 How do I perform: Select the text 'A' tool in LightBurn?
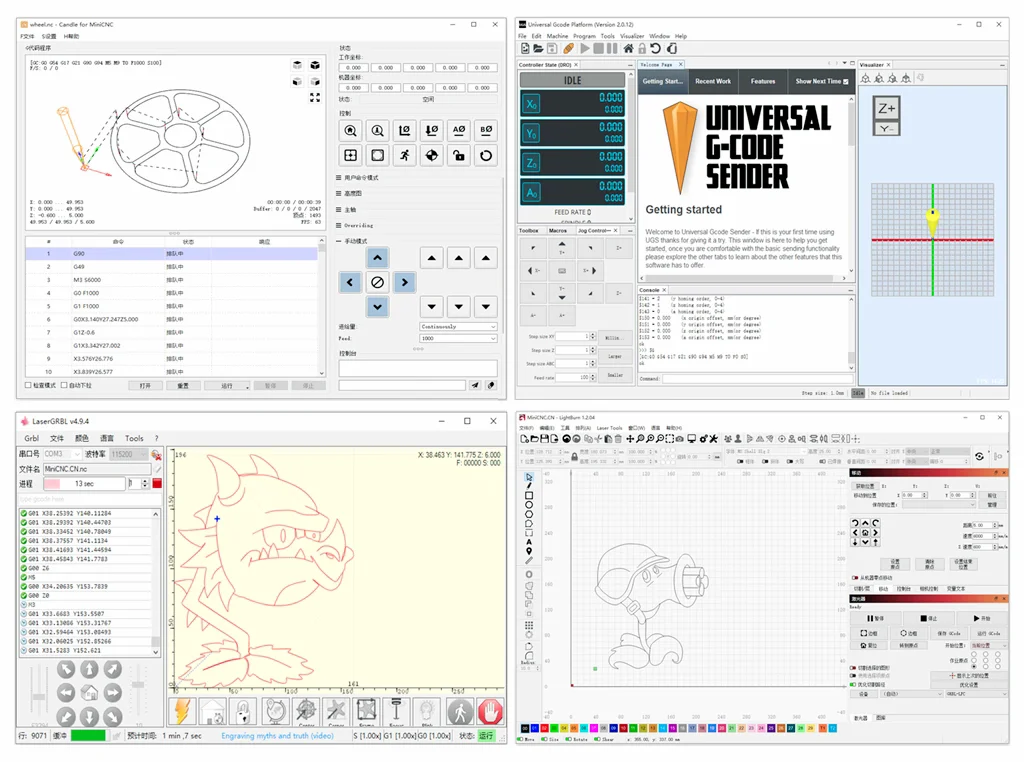pos(529,542)
